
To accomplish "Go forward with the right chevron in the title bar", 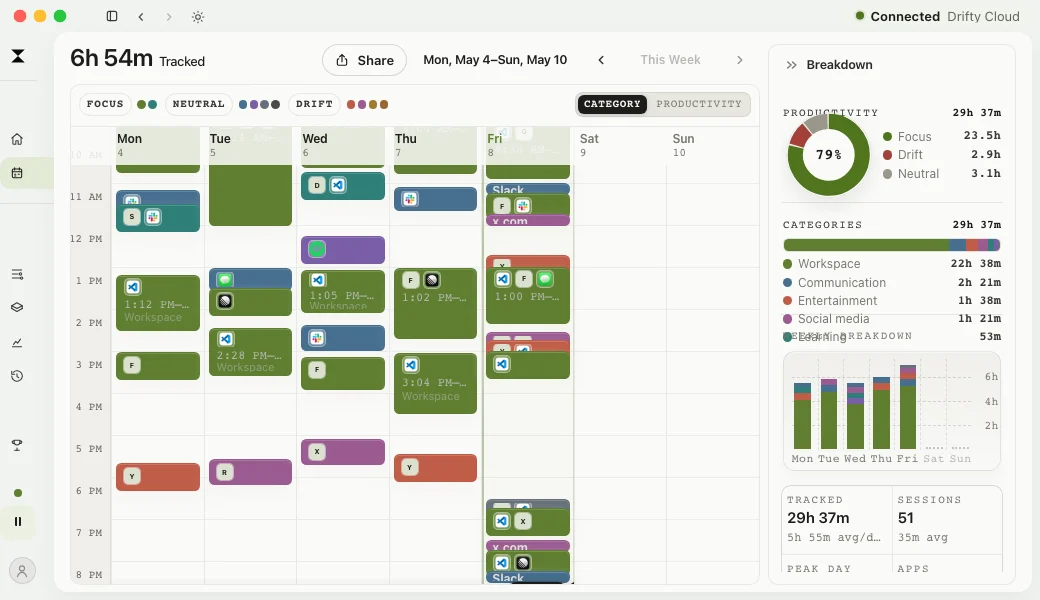I will click(x=168, y=17).
